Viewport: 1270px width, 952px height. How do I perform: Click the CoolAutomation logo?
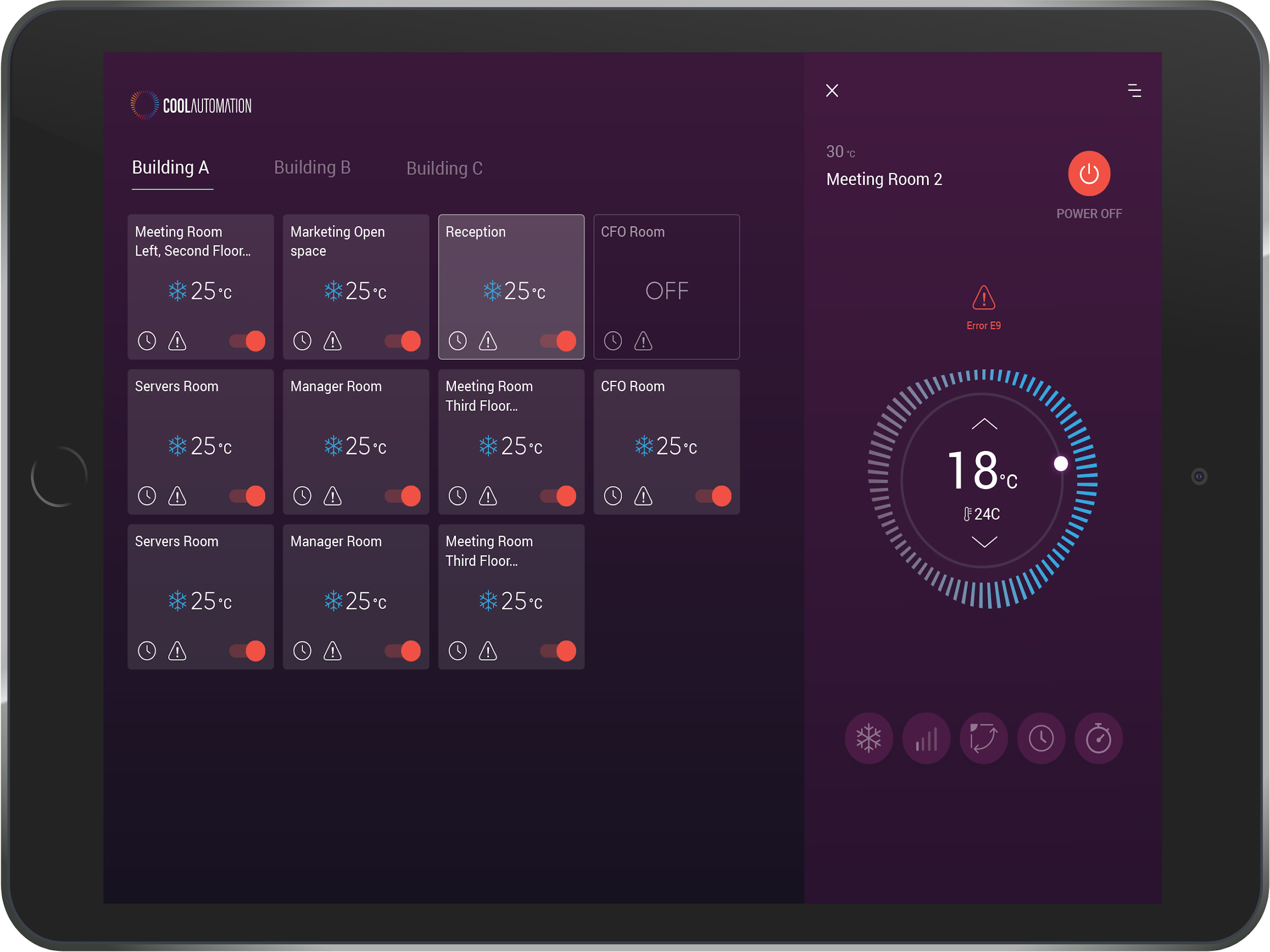point(191,105)
